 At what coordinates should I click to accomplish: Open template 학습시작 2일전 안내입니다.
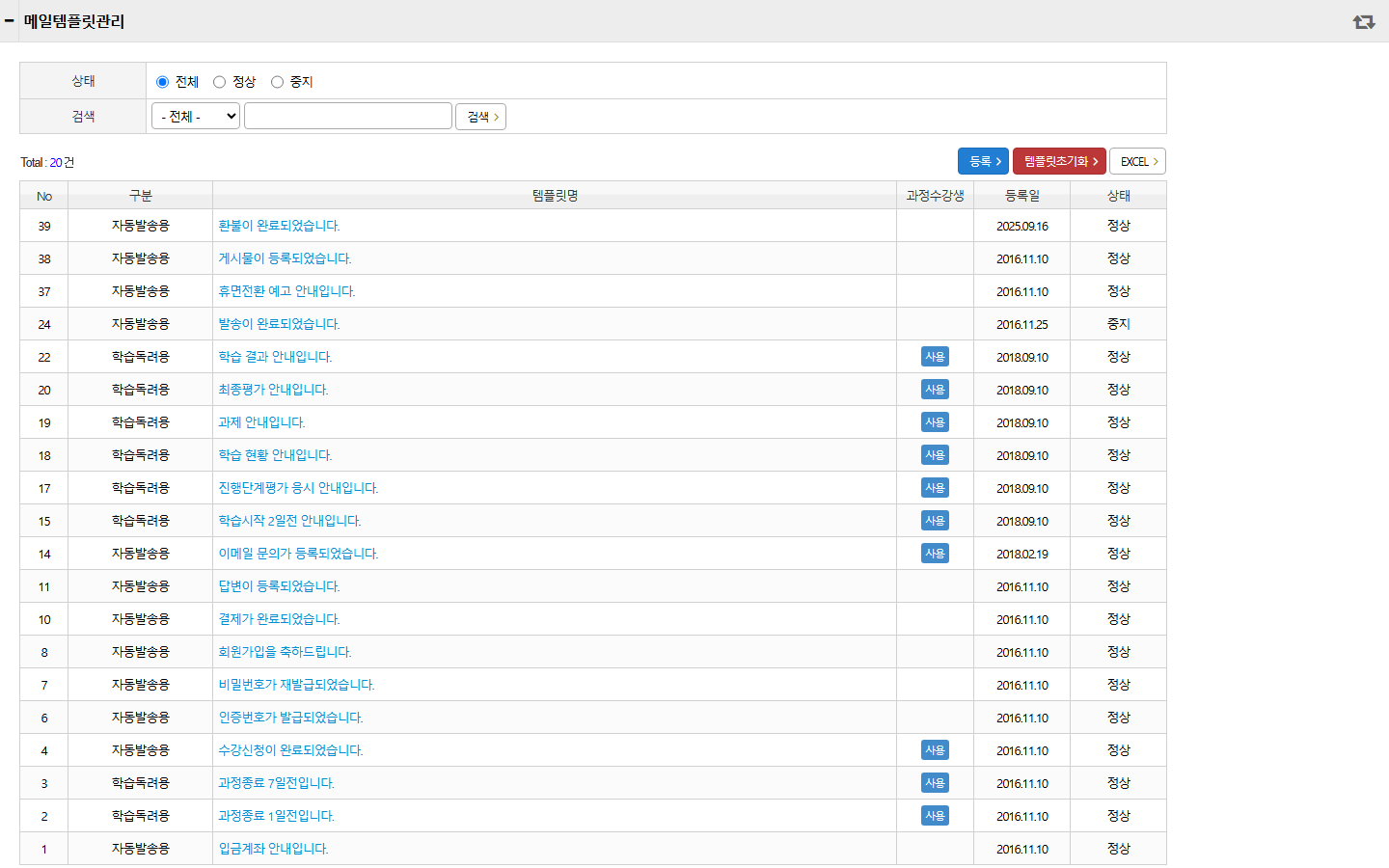pyautogui.click(x=289, y=521)
